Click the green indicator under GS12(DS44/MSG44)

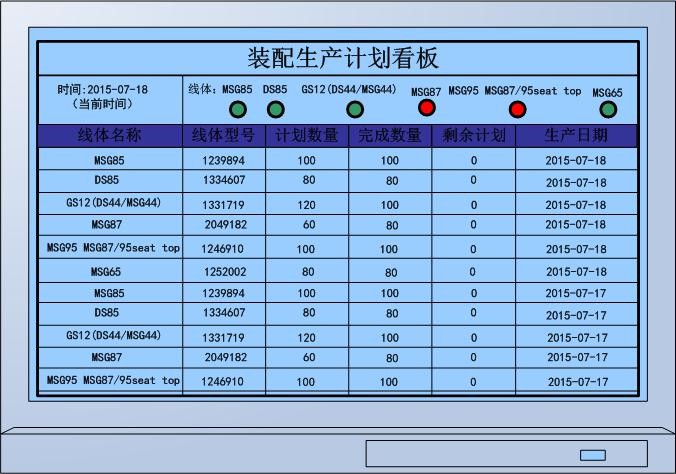[354, 109]
